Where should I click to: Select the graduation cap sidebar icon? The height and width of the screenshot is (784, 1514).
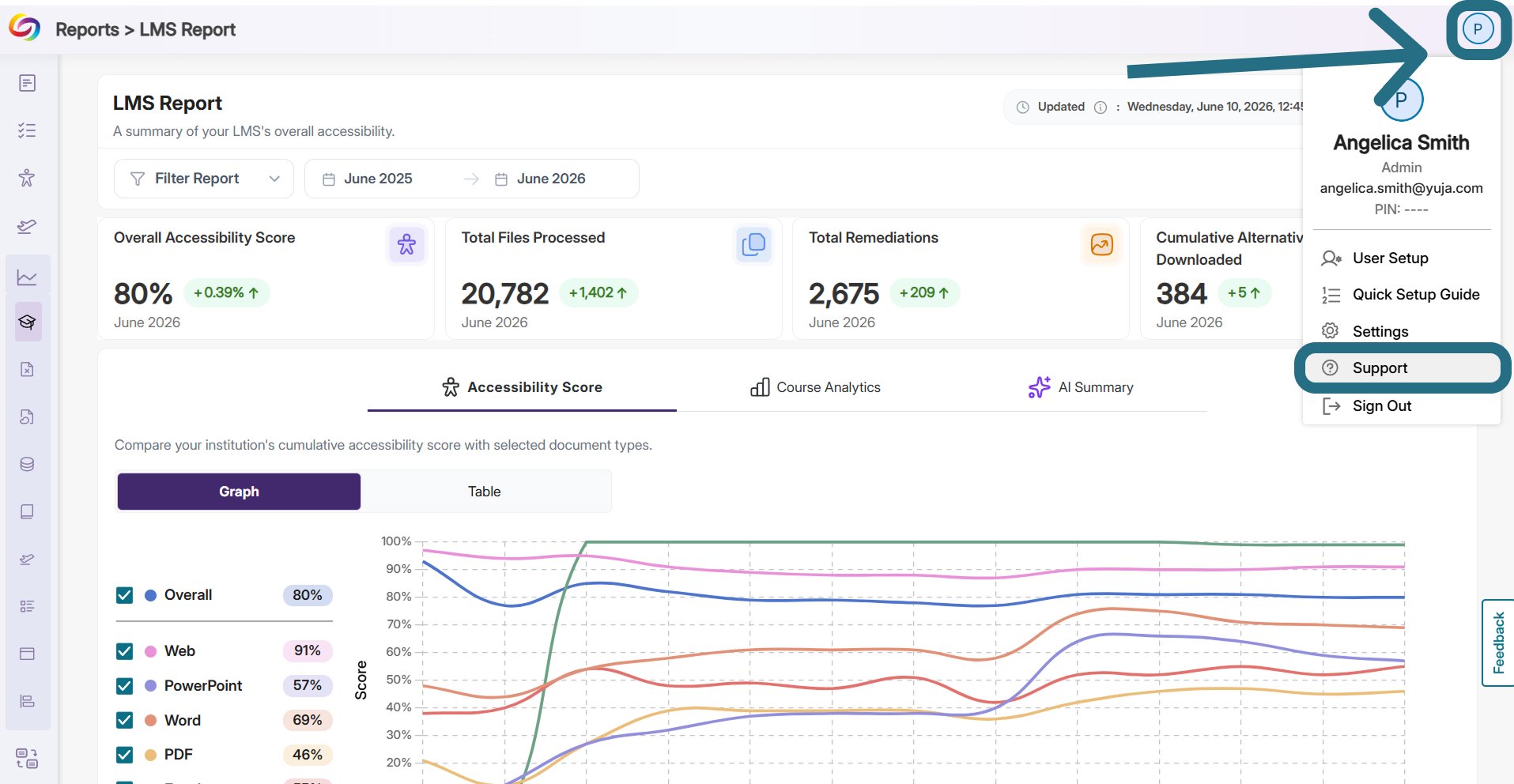click(27, 322)
